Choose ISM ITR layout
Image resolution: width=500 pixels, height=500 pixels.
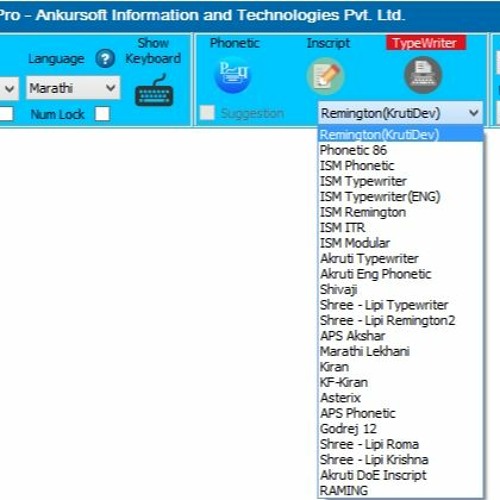coord(401,228)
